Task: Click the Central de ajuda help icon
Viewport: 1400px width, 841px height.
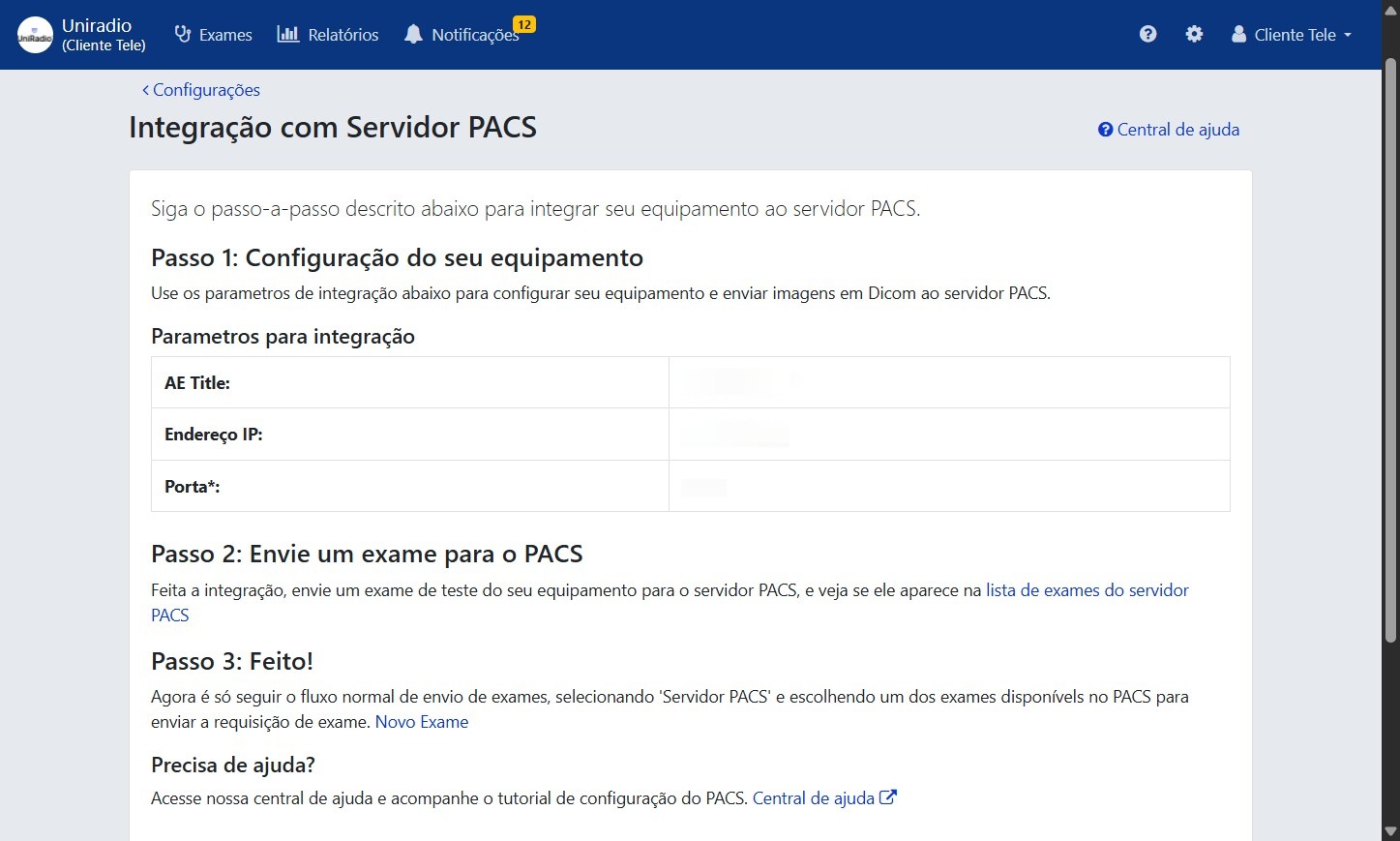Action: pos(1105,129)
